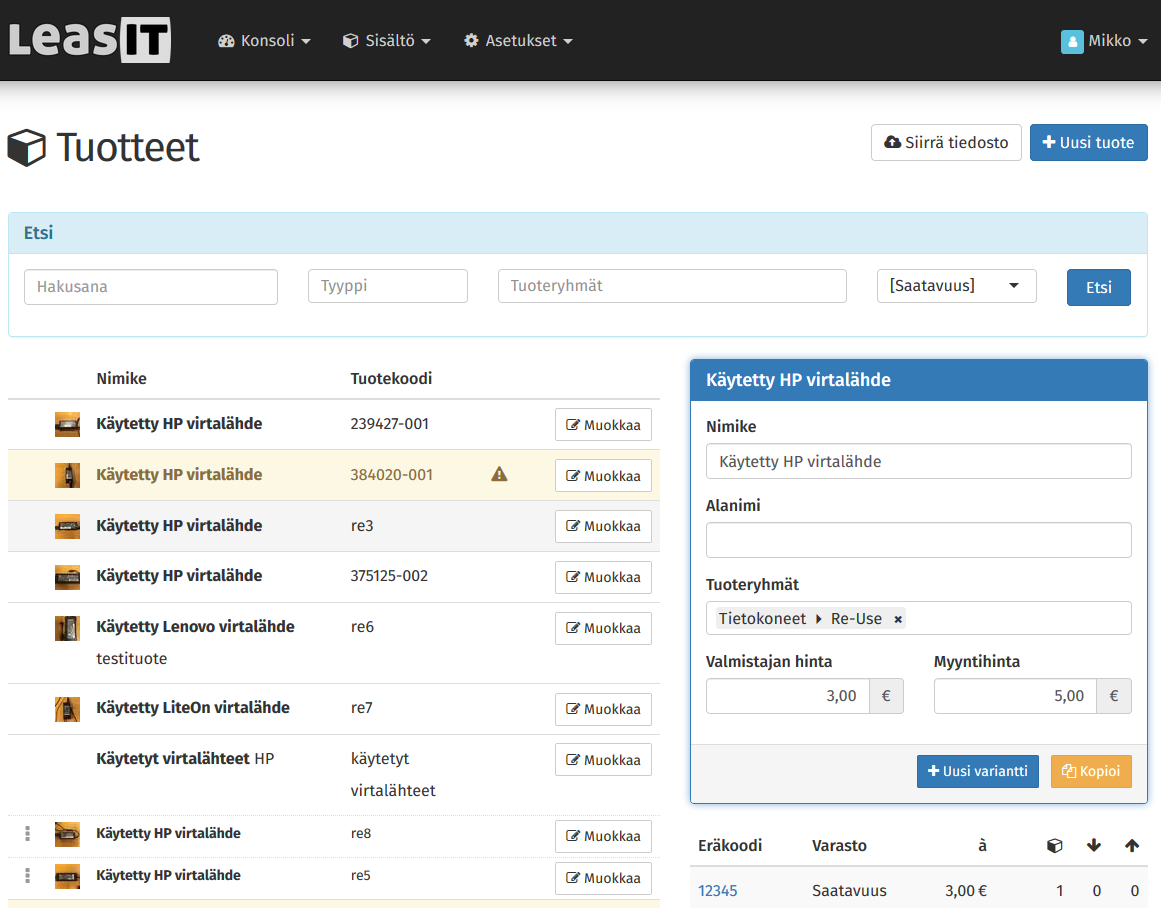
Task: Click the Siirrä tiedosto button
Action: [946, 142]
